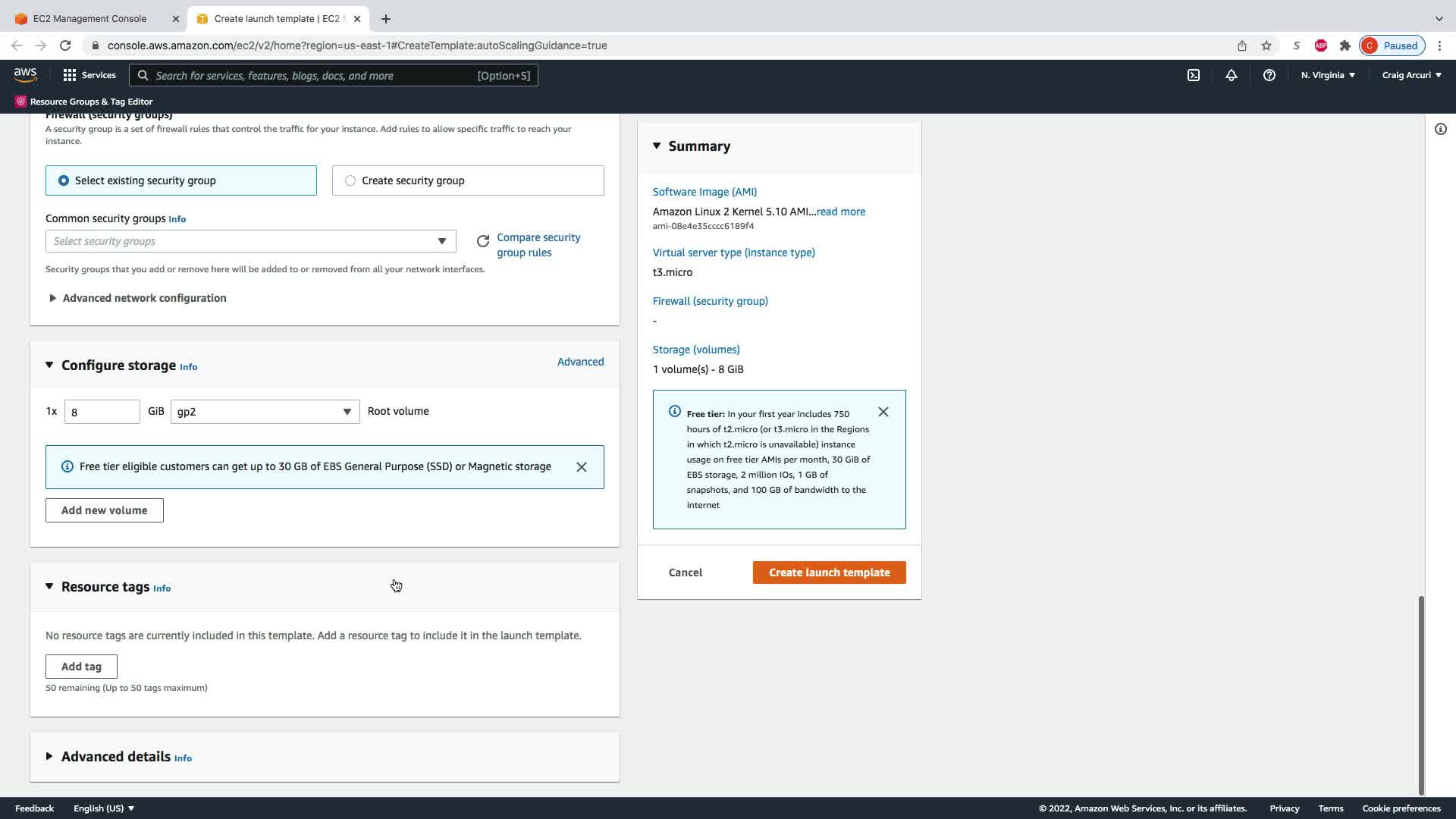Expand the Advanced details section
Image resolution: width=1456 pixels, height=819 pixels.
(x=115, y=757)
